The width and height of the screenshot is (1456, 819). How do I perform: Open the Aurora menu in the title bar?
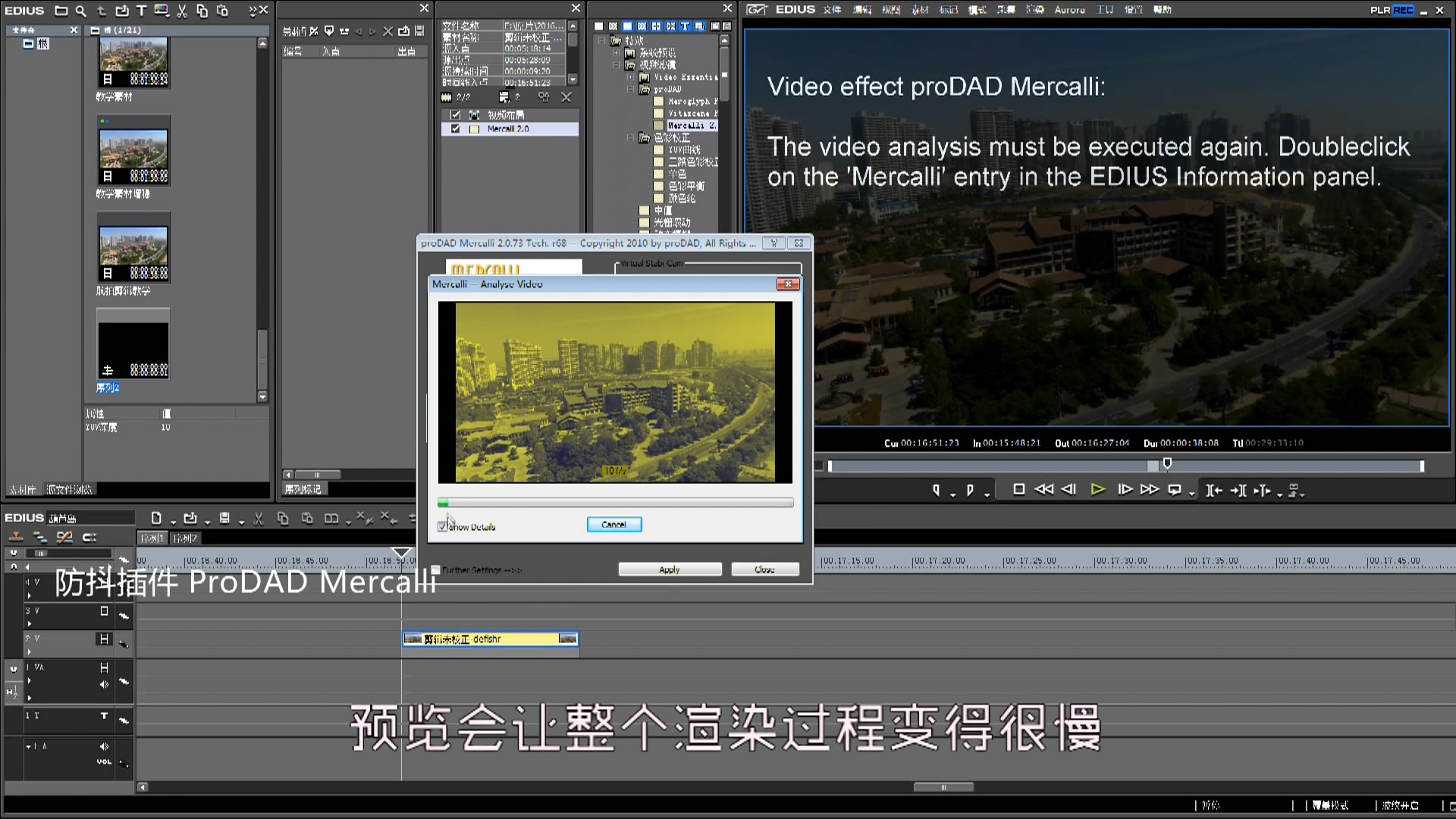[1069, 10]
